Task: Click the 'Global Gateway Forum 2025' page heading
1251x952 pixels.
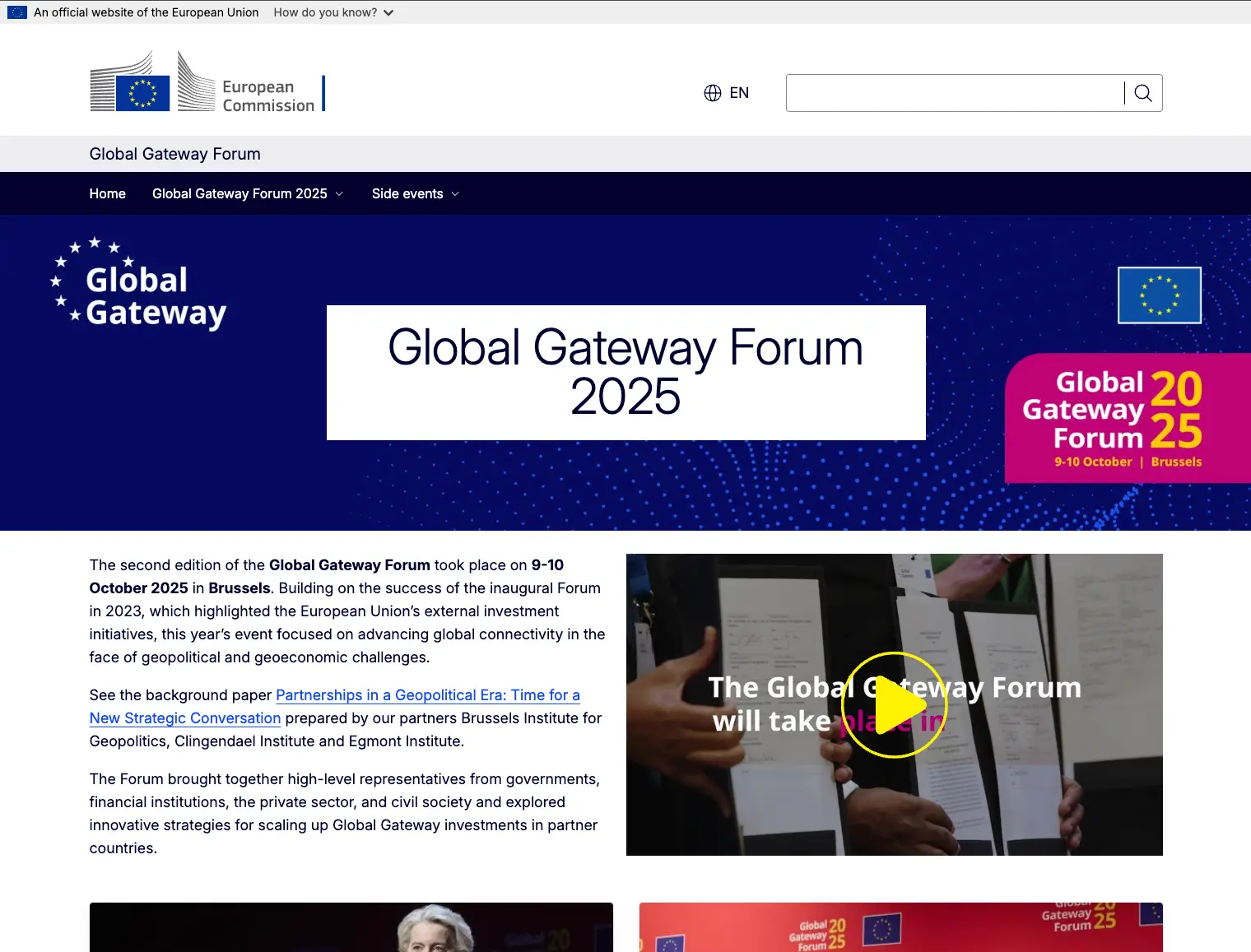Action: (x=626, y=372)
